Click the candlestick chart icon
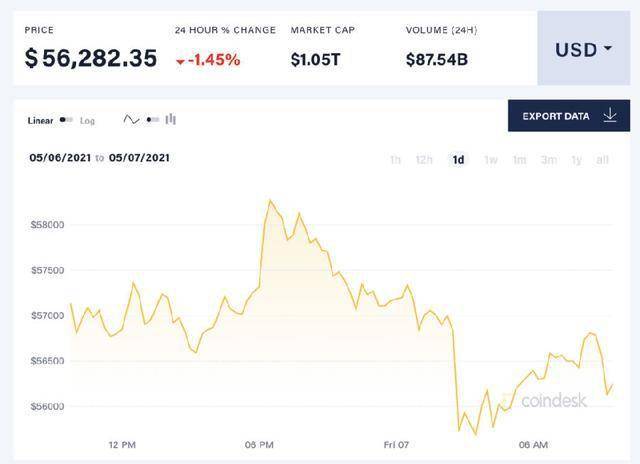The height and width of the screenshot is (464, 640). pos(171,120)
